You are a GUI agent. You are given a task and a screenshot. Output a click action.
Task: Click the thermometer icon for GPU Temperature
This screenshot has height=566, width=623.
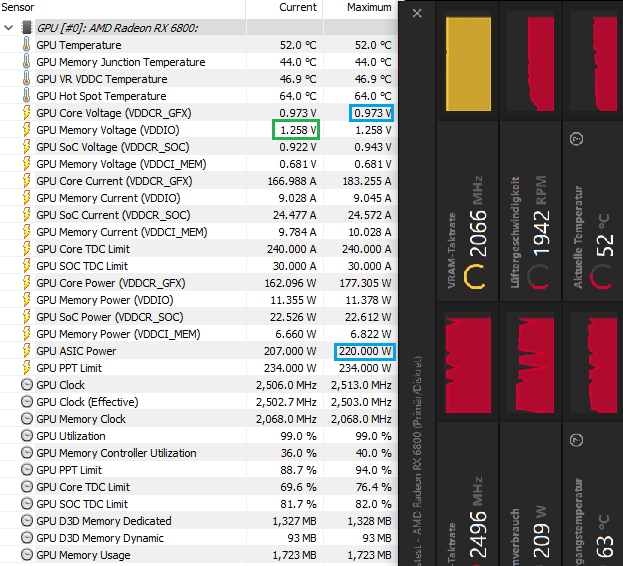(x=26, y=44)
